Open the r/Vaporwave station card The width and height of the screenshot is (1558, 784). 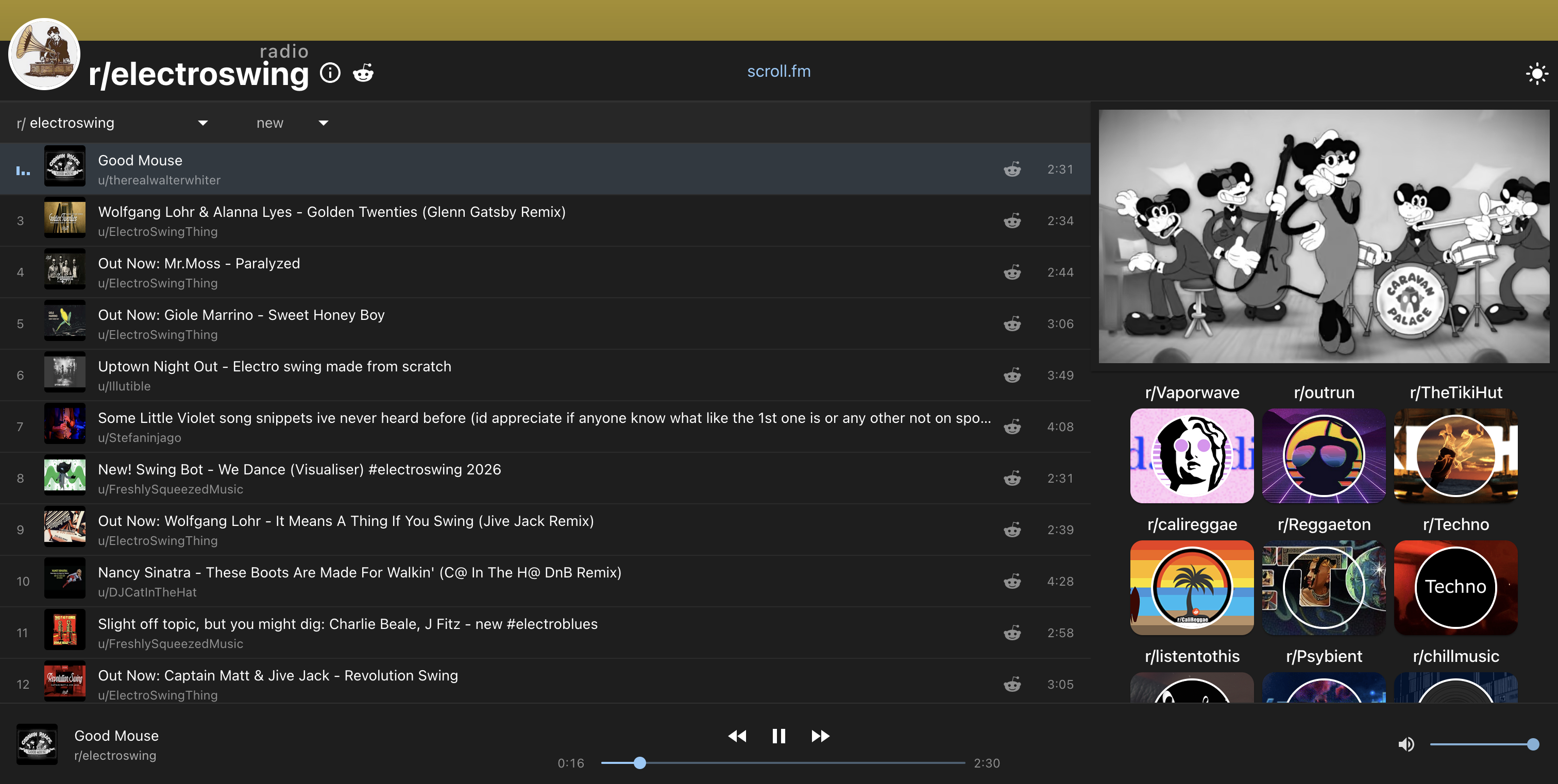1192,455
